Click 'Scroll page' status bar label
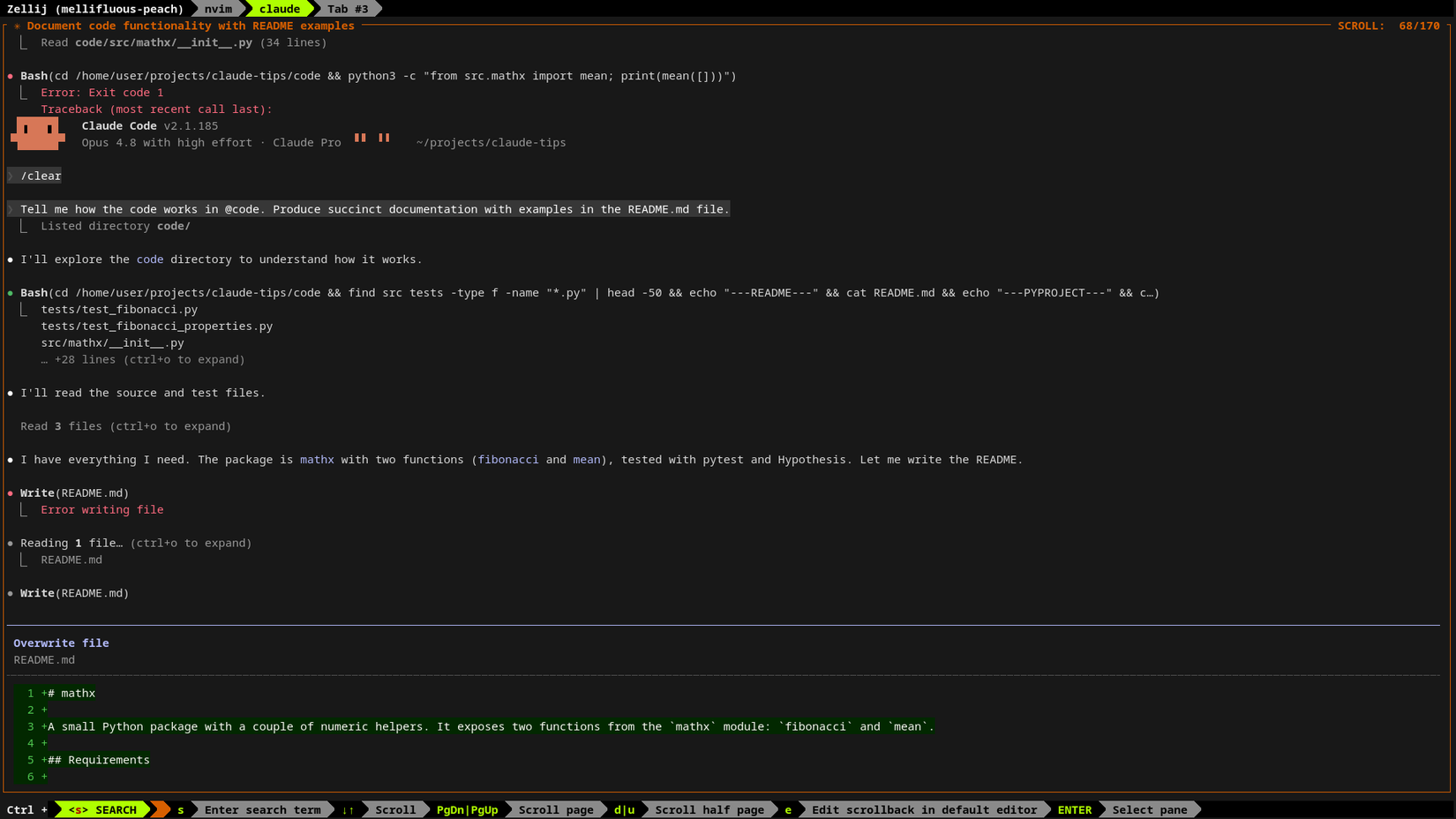1456x819 pixels. (556, 810)
